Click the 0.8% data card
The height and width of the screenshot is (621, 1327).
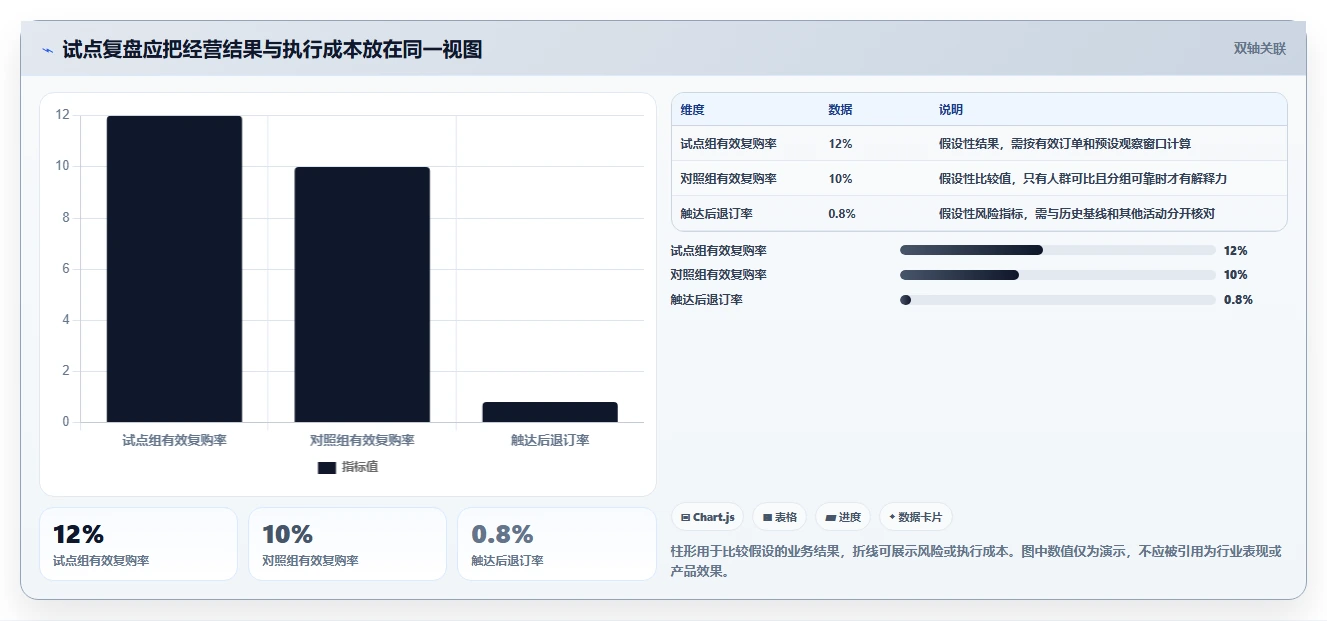557,544
